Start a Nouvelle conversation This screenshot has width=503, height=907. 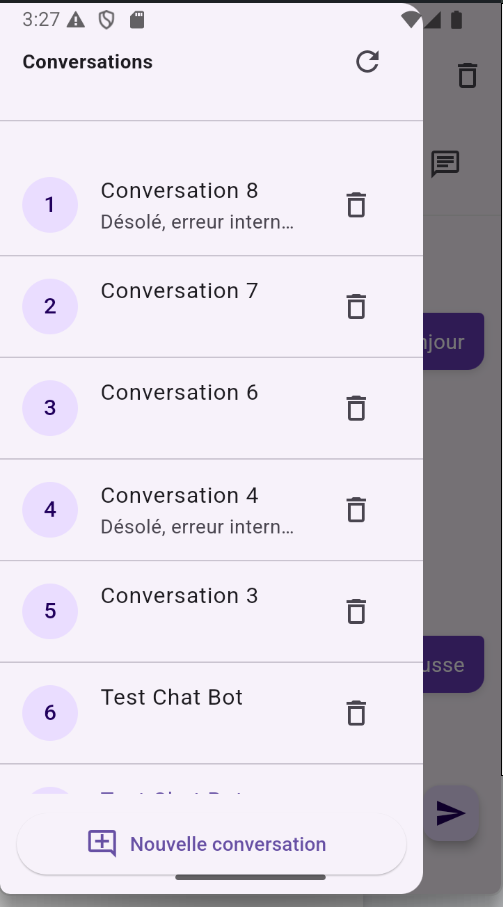pyautogui.click(x=212, y=844)
